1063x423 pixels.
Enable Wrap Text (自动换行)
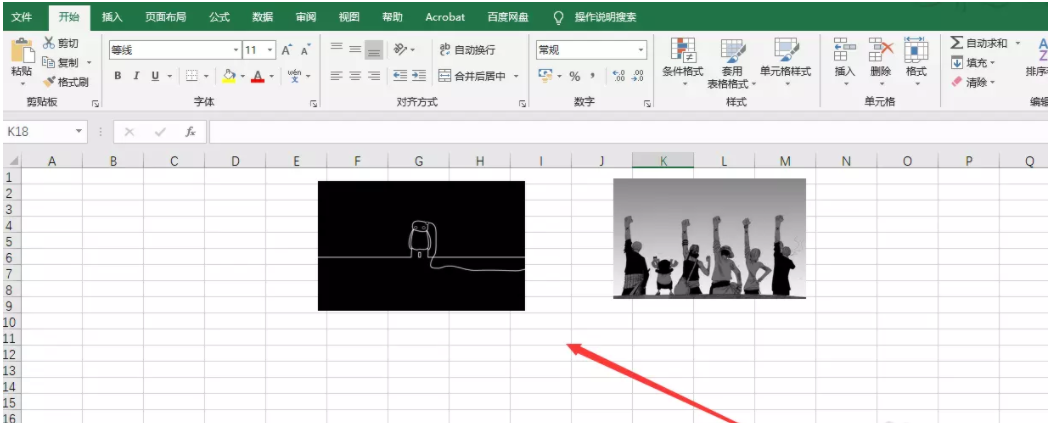point(466,50)
